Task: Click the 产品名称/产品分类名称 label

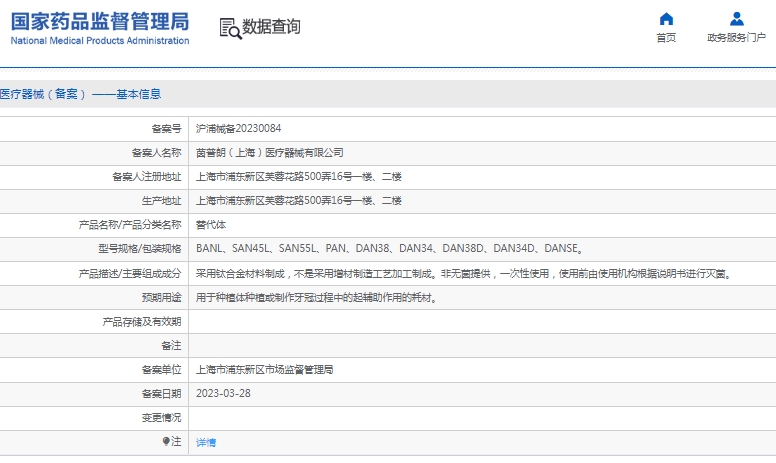Action: point(130,225)
